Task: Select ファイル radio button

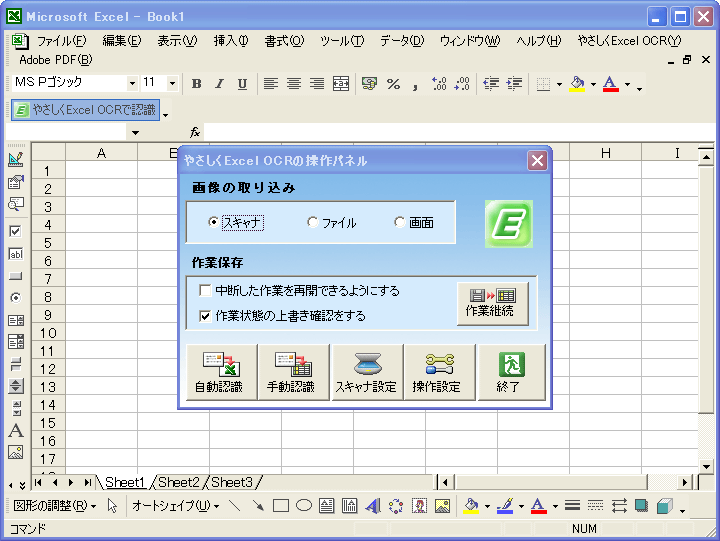Action: [313, 222]
